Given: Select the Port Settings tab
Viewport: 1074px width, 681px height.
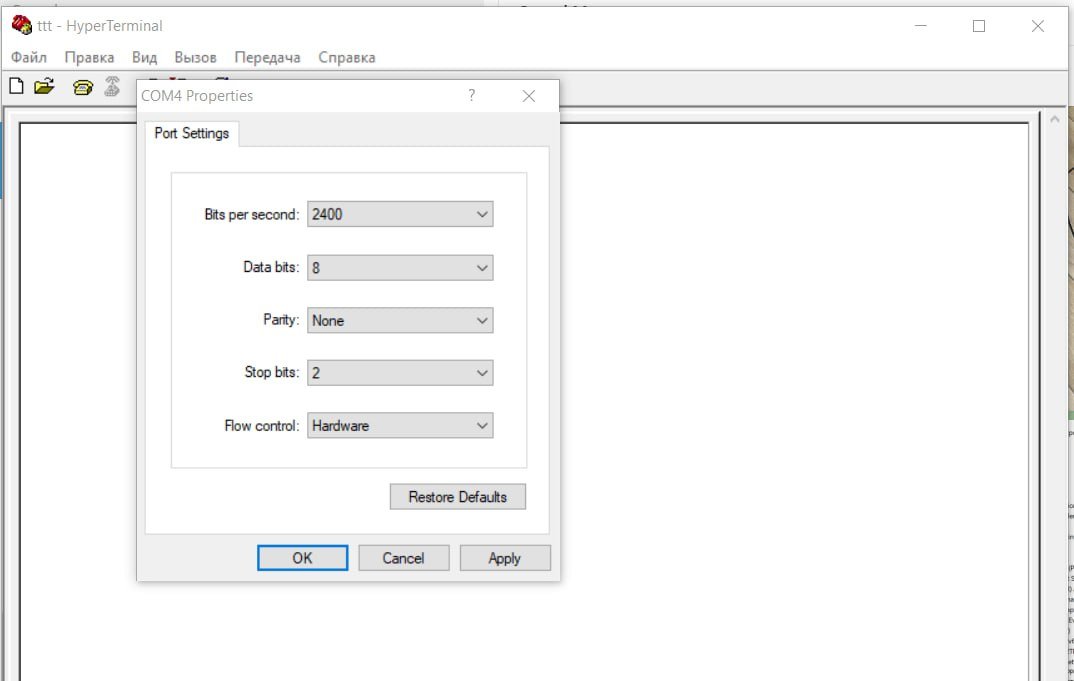Looking at the screenshot, I should (191, 133).
